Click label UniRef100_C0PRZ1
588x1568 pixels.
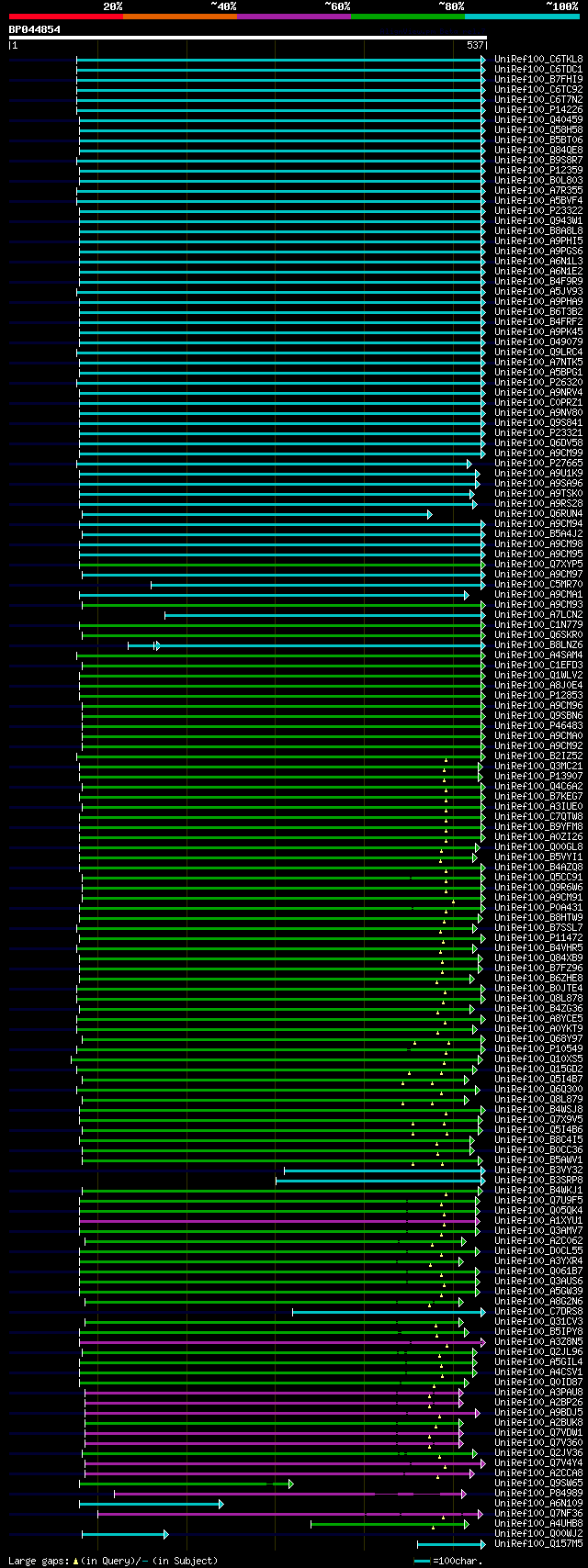[x=538, y=402]
